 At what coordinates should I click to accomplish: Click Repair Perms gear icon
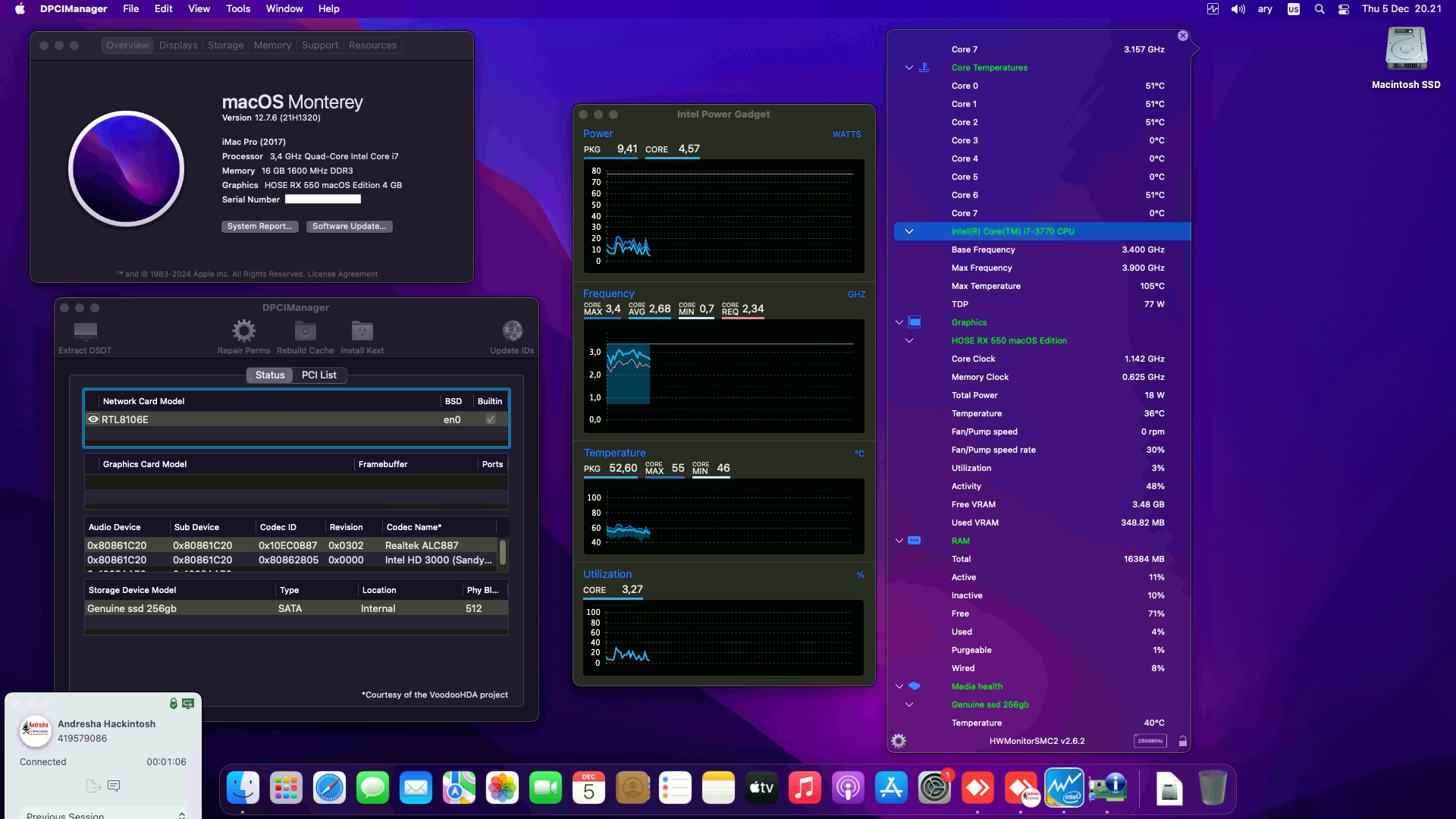243,331
